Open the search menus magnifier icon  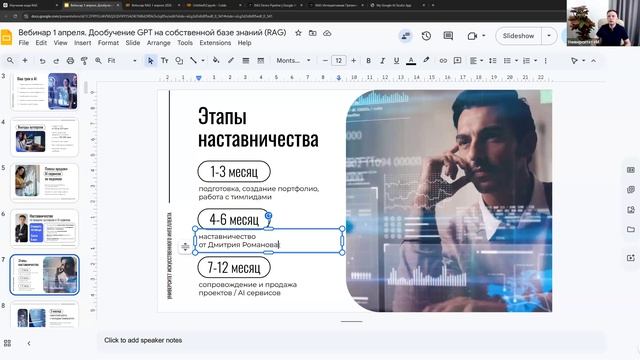click(10, 60)
